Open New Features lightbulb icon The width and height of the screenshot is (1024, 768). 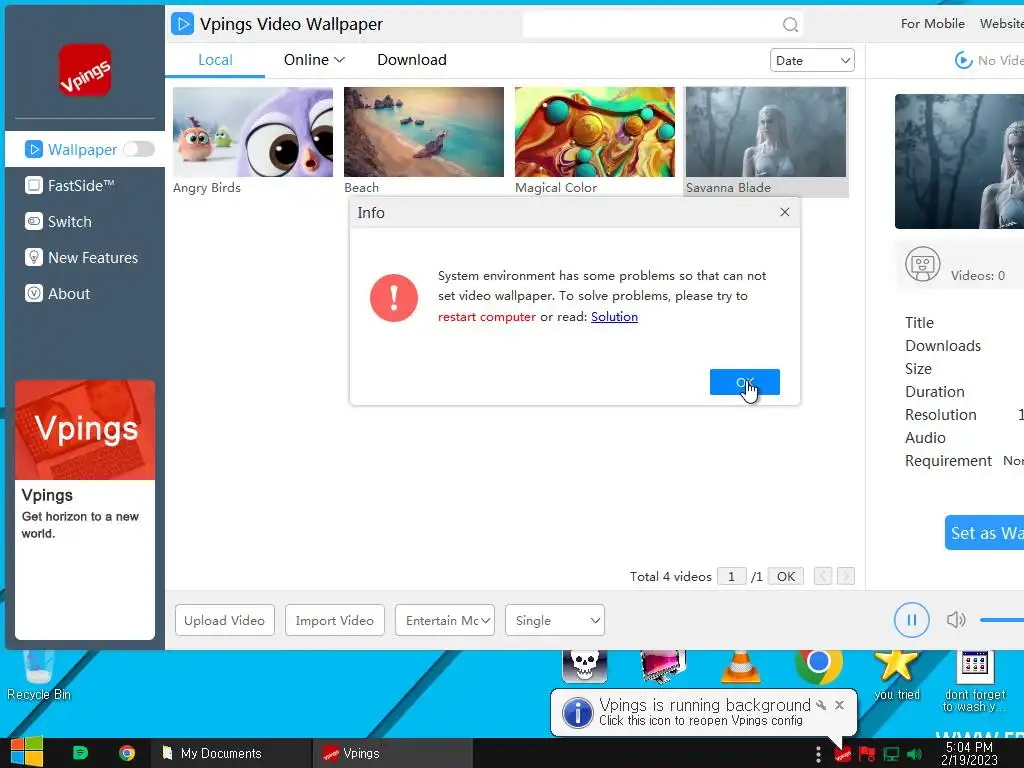(x=33, y=257)
